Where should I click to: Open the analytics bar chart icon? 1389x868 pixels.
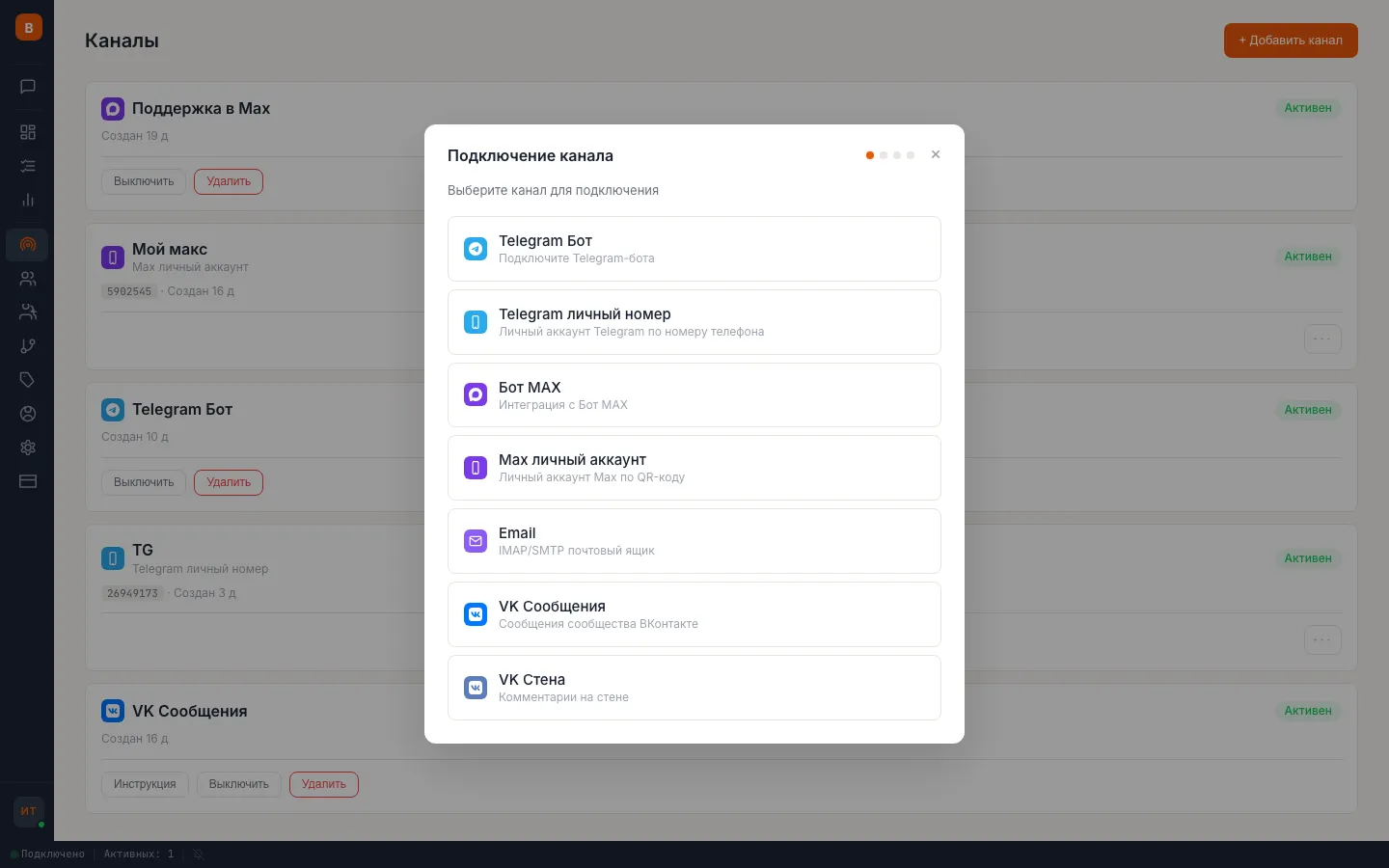click(28, 200)
